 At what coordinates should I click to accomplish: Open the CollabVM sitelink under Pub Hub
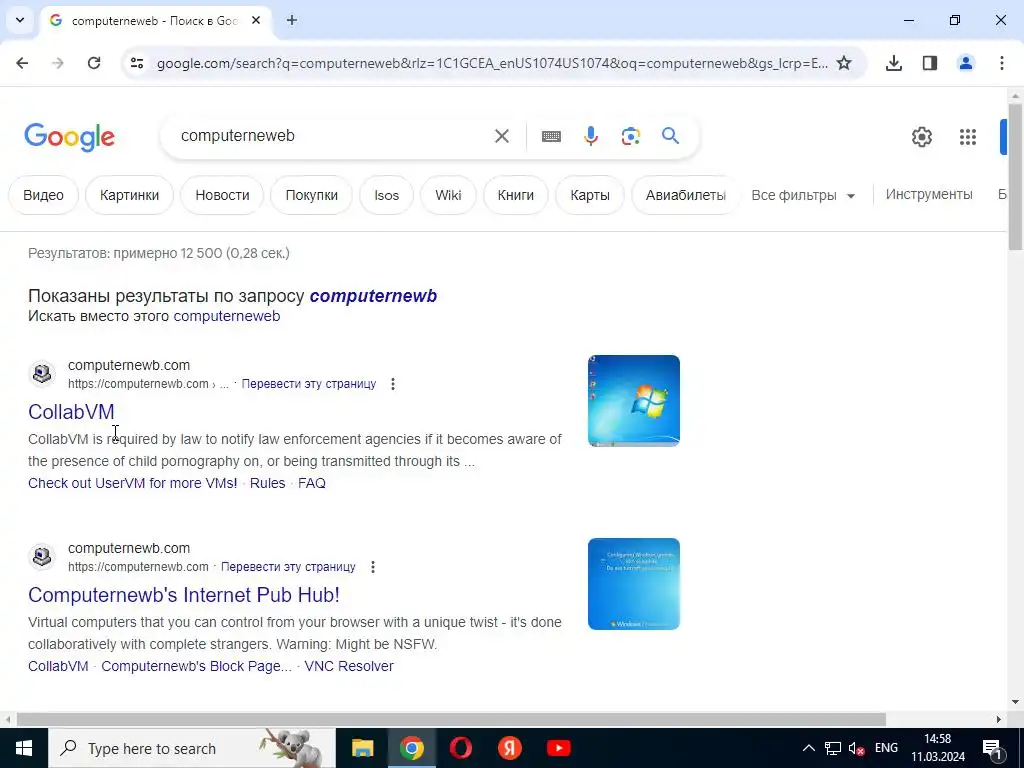pos(58,666)
